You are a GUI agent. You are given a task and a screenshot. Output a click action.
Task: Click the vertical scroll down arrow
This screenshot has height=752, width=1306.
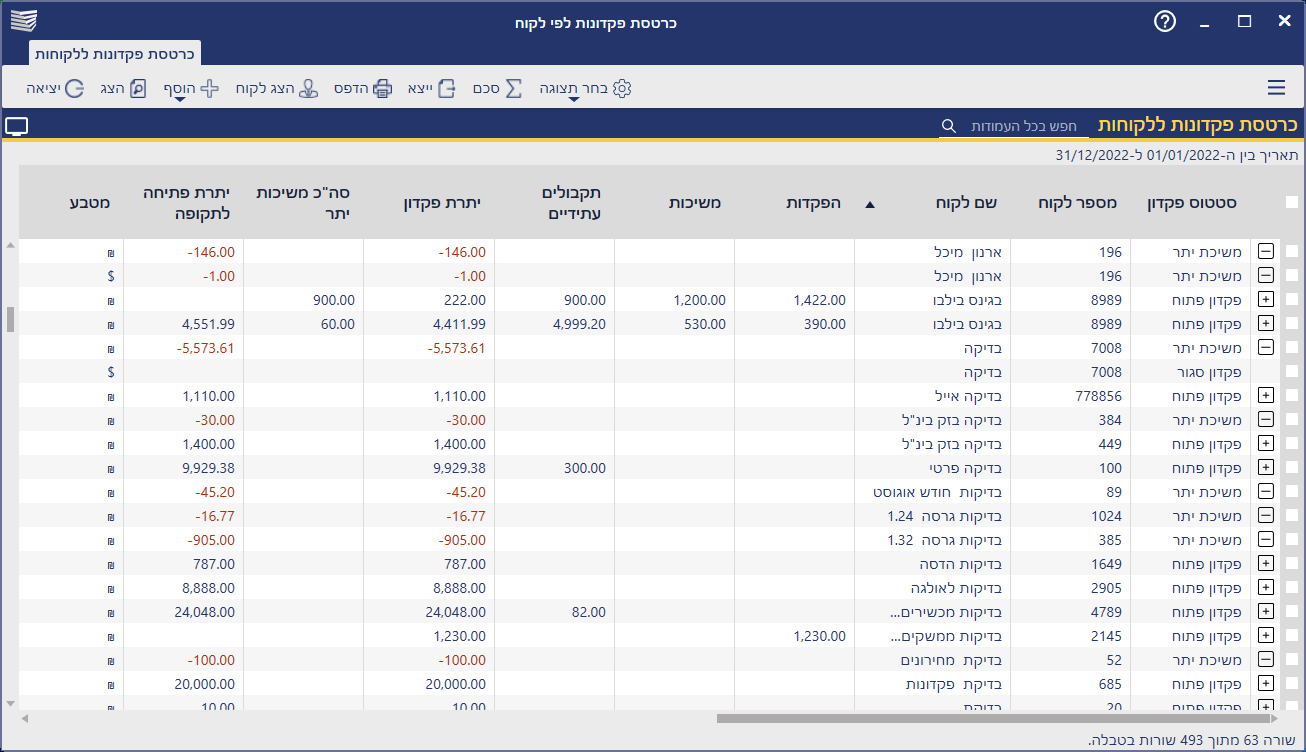10,703
